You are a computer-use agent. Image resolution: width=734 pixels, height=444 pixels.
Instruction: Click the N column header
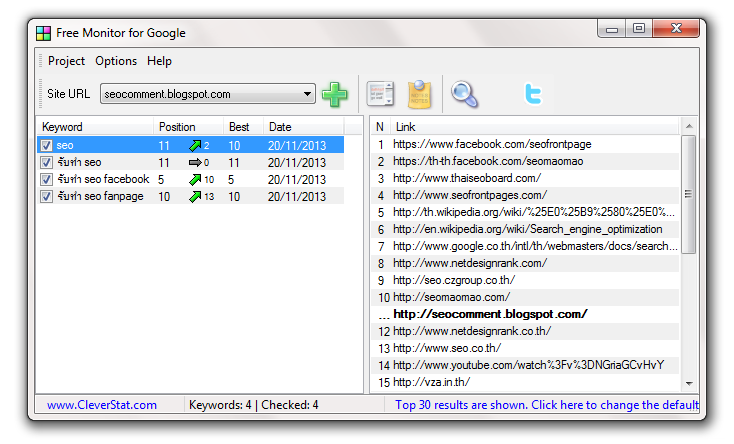[x=380, y=127]
